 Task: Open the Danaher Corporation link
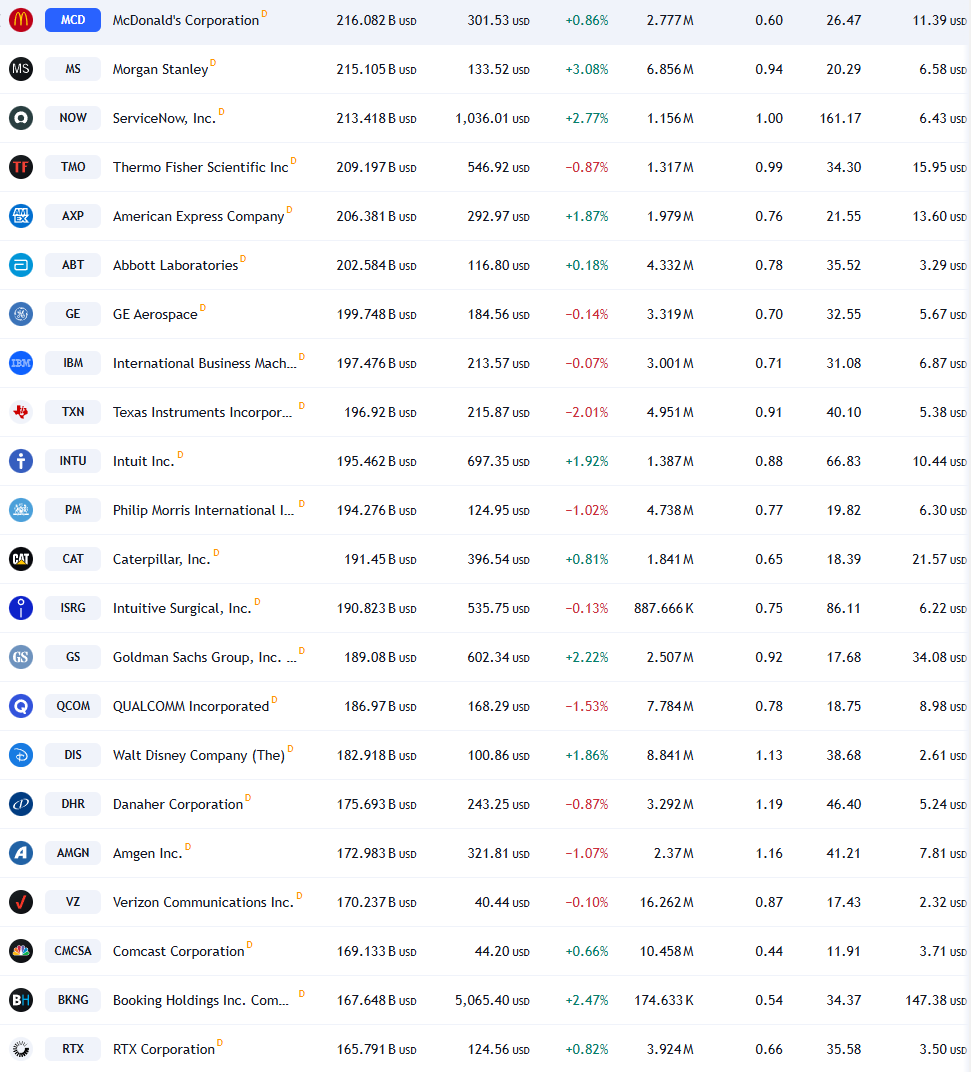point(178,805)
